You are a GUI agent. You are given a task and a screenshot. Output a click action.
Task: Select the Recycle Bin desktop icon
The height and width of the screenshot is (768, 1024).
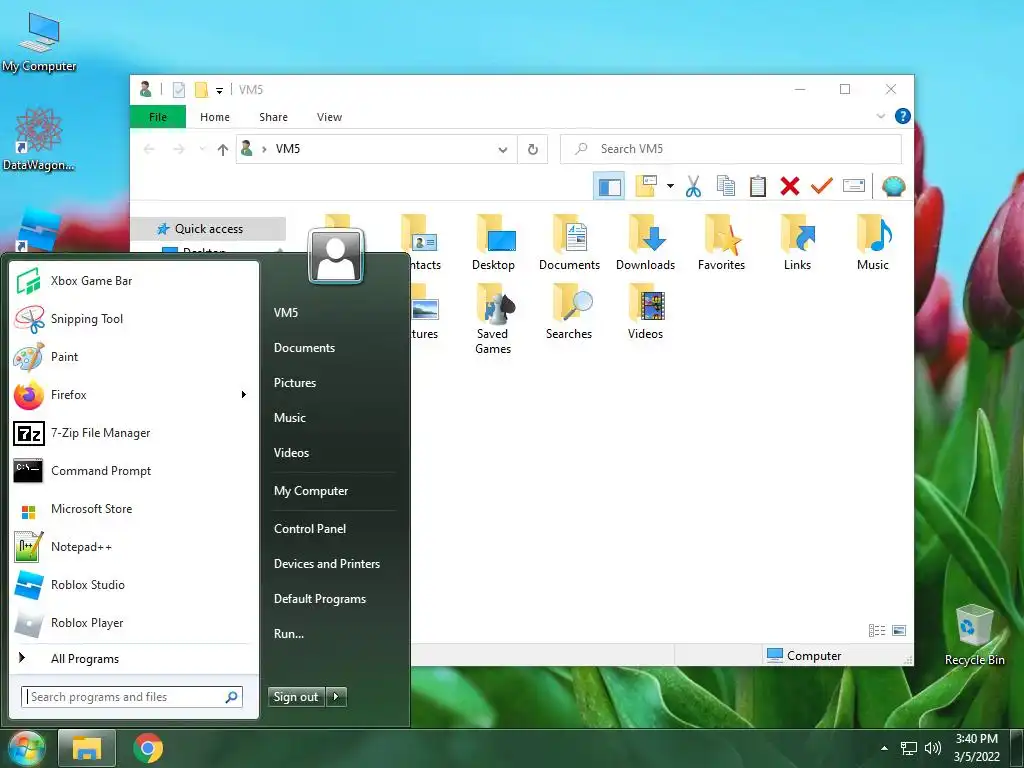coord(974,635)
